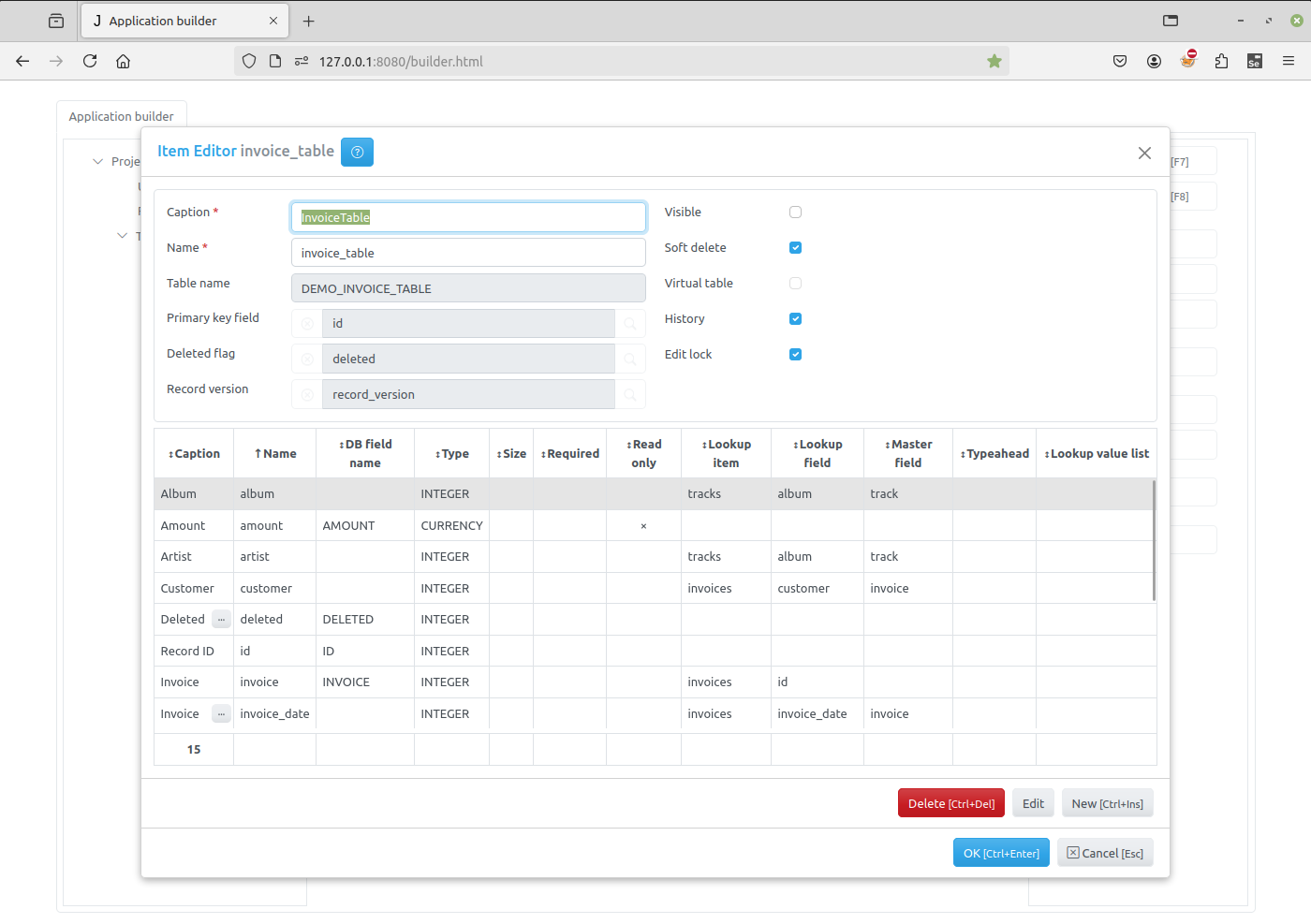Click inside the Caption input field
Image resolution: width=1311 pixels, height=924 pixels.
467,216
